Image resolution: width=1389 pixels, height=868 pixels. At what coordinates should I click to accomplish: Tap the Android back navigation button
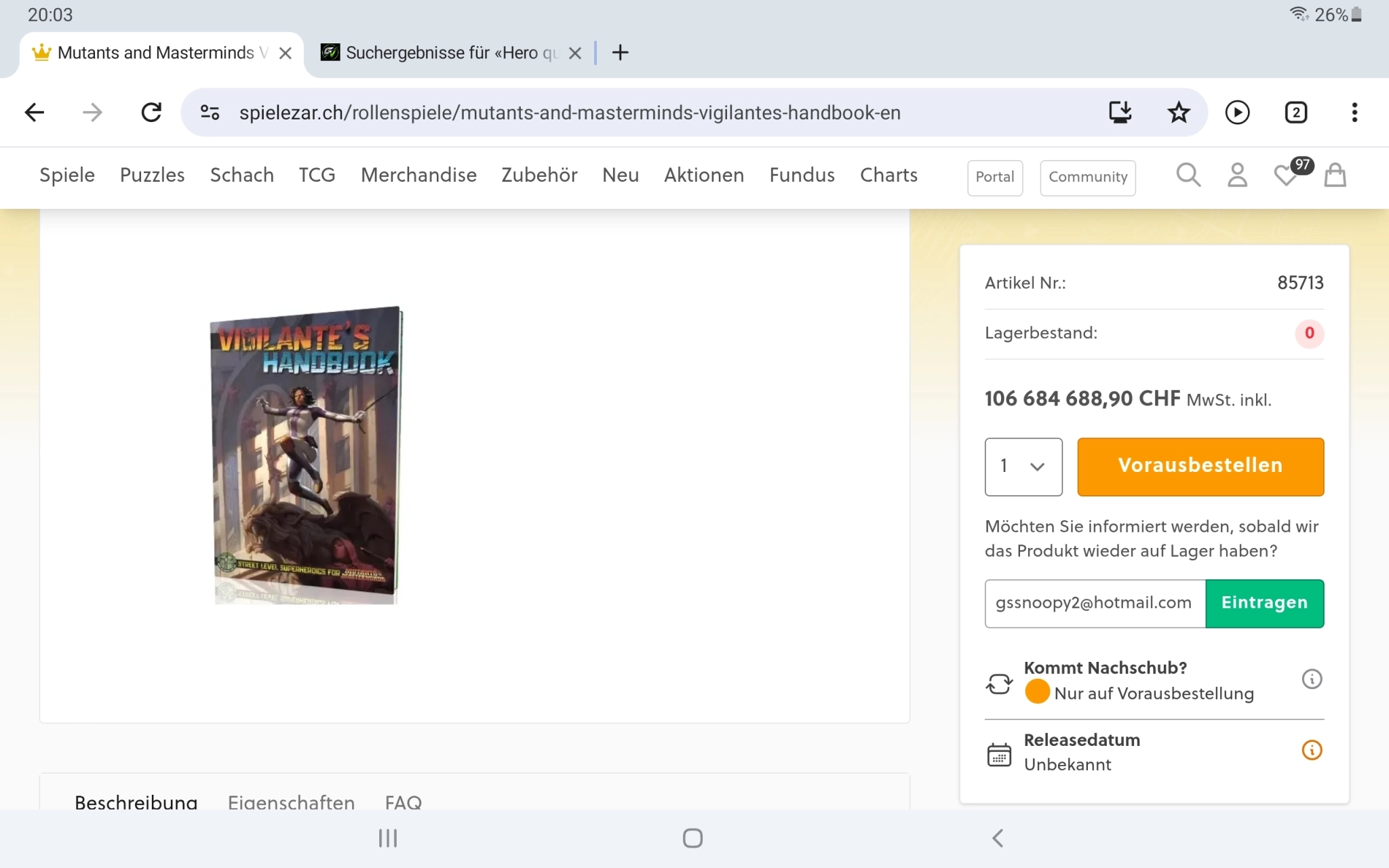coord(997,839)
